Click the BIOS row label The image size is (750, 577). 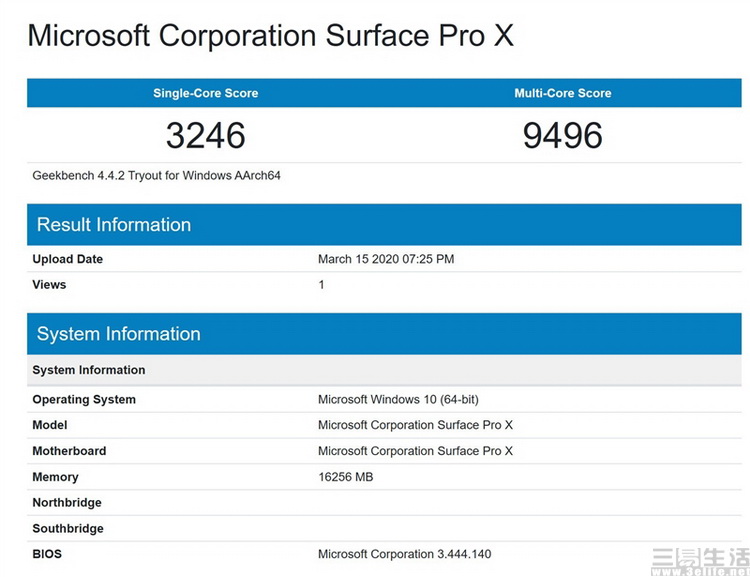coord(47,554)
